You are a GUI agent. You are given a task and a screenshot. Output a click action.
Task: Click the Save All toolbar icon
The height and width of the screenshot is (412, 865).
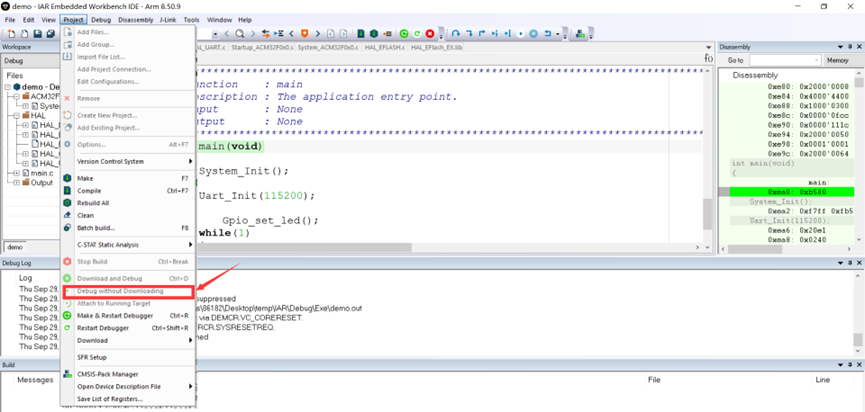coord(50,34)
